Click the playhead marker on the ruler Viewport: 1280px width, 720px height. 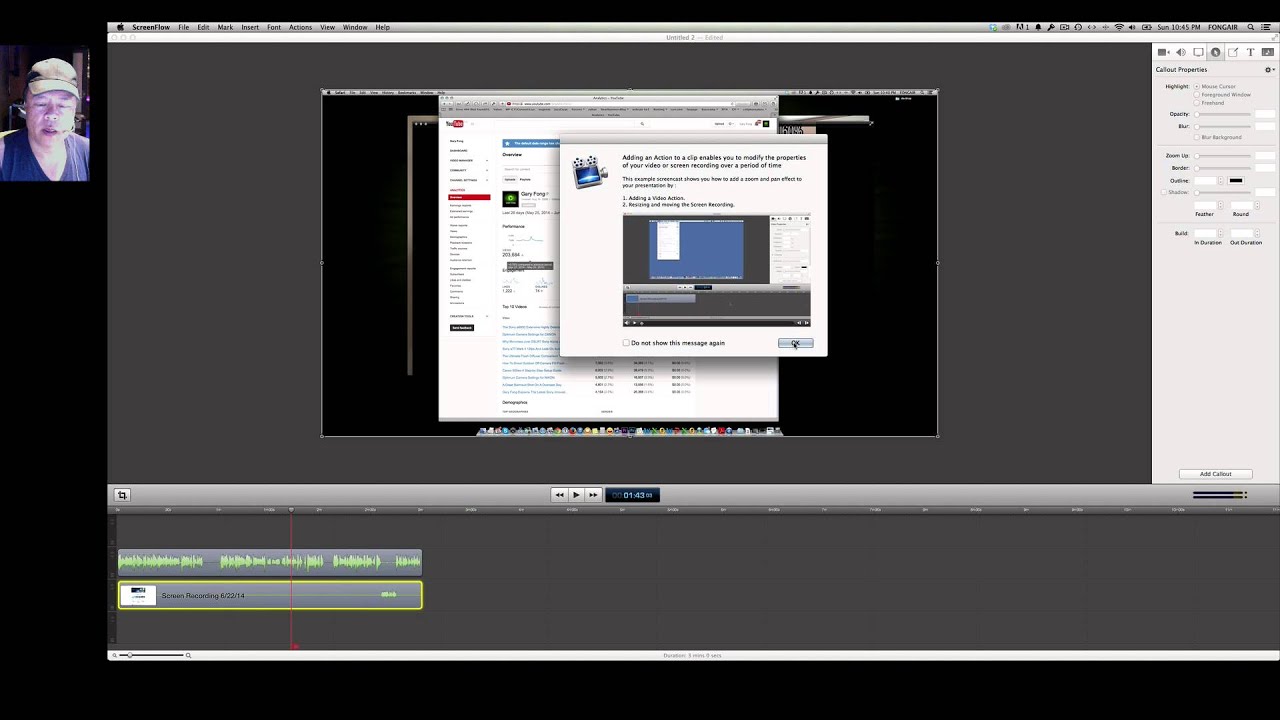pyautogui.click(x=292, y=510)
